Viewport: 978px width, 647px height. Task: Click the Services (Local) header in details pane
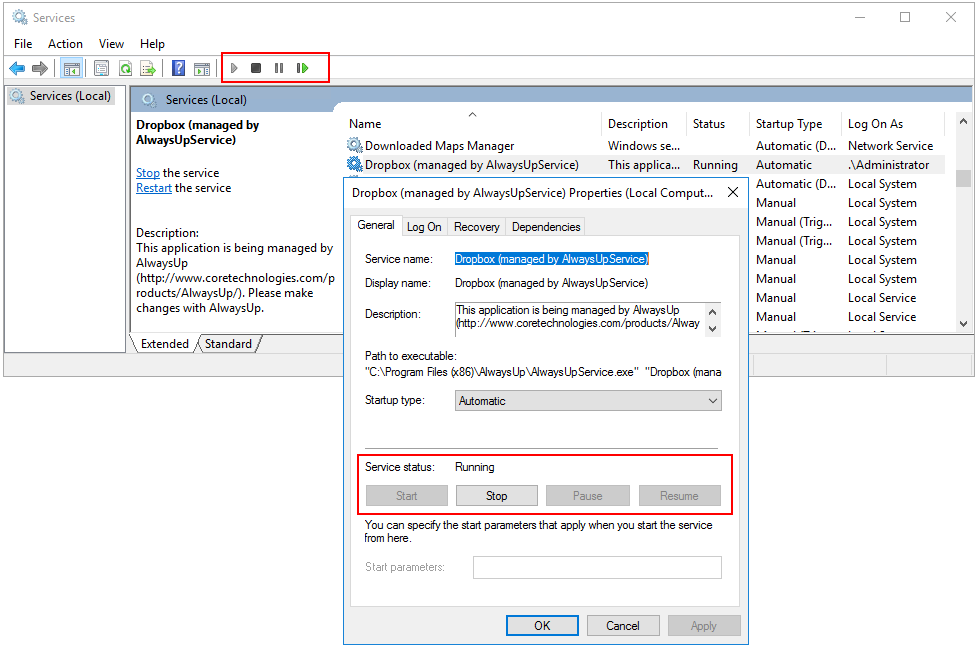tap(206, 100)
